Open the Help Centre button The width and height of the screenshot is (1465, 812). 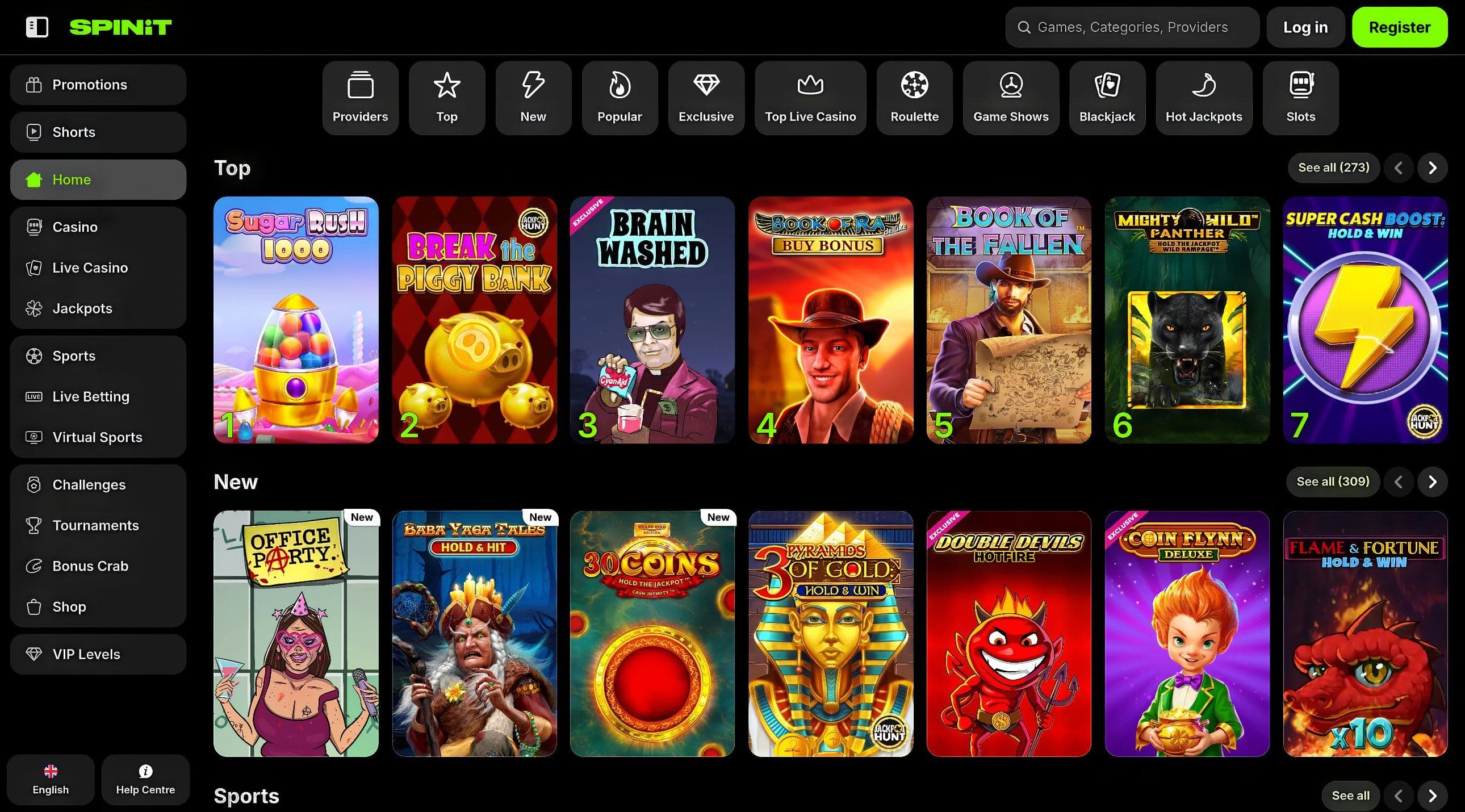145,780
